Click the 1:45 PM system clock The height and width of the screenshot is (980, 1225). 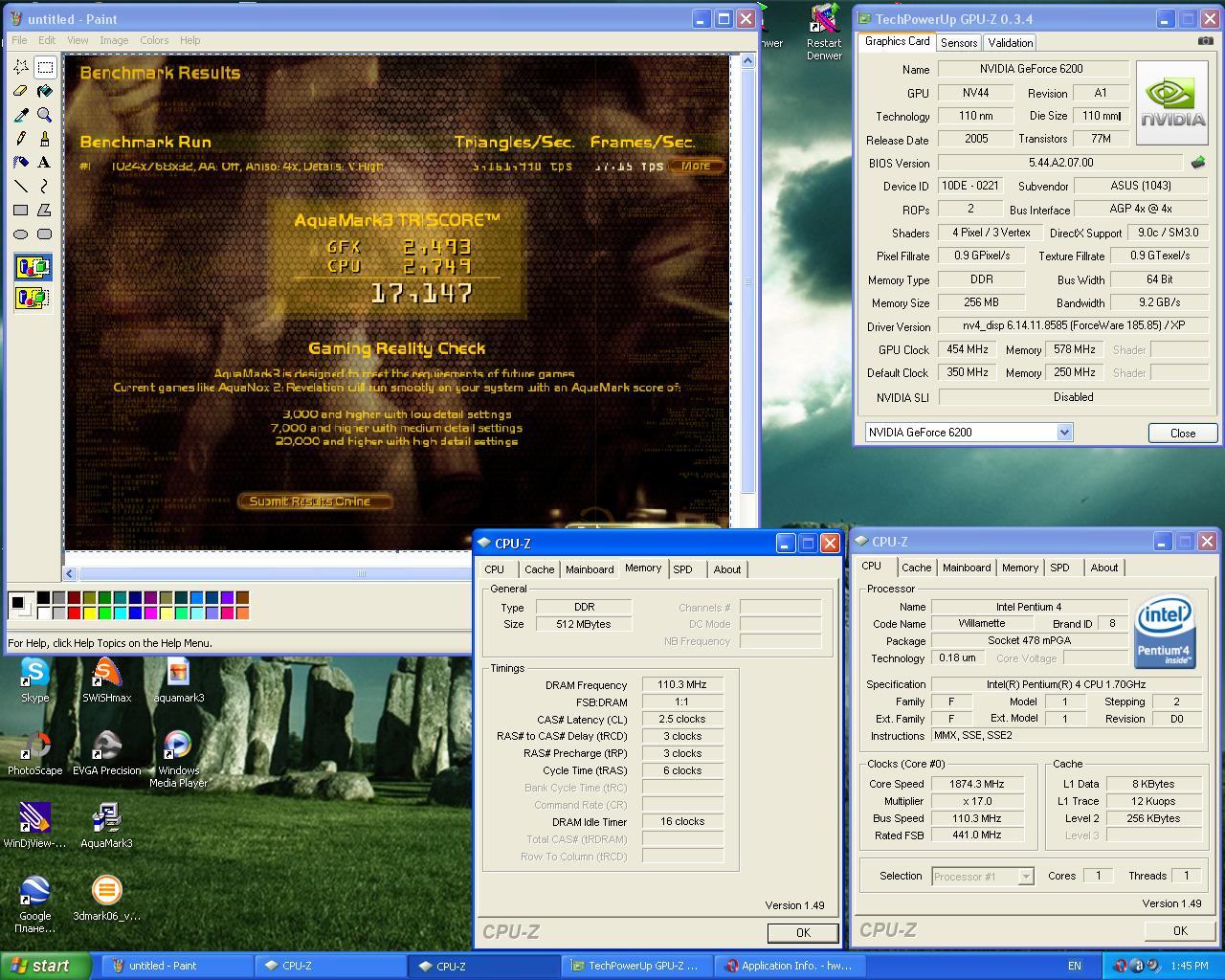[1189, 966]
